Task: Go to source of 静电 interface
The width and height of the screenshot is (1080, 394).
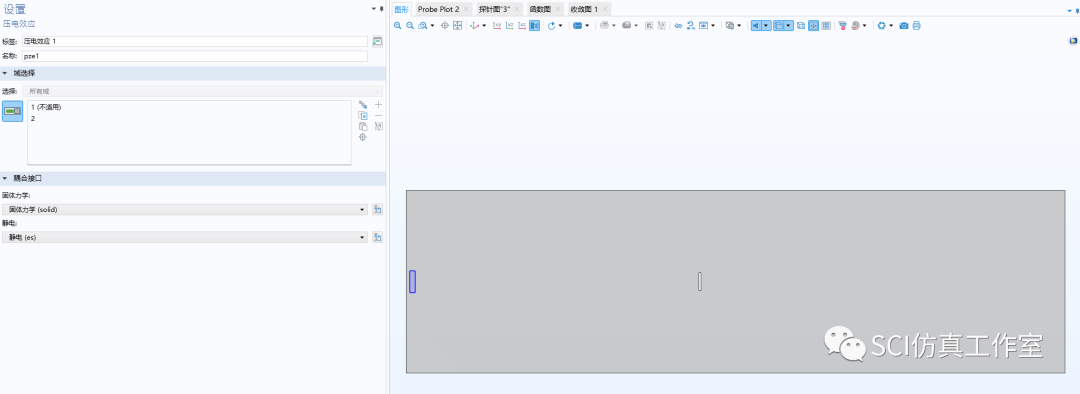Action: [377, 237]
